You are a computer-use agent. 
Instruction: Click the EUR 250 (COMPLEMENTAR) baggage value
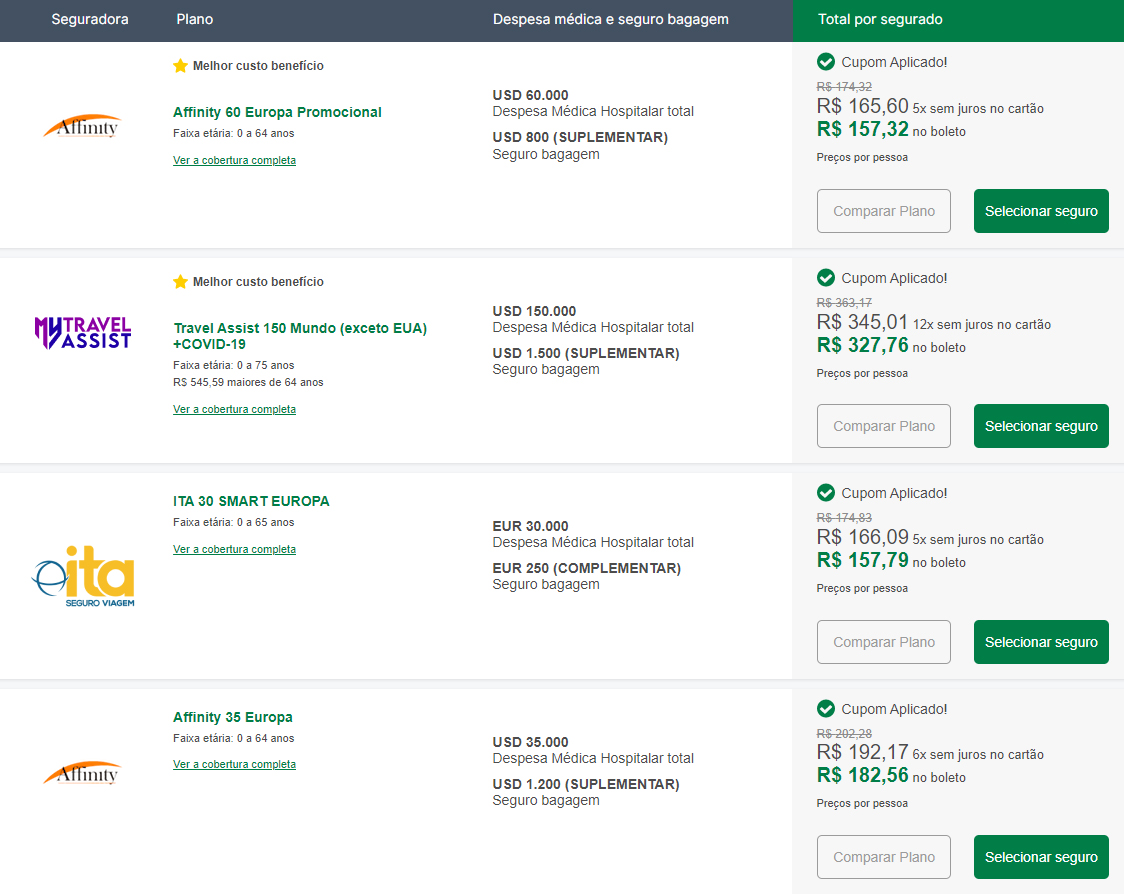586,568
